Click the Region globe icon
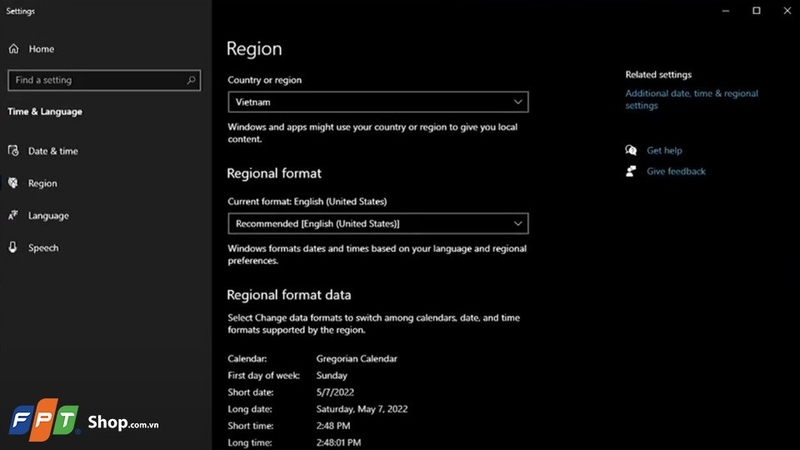 [13, 183]
